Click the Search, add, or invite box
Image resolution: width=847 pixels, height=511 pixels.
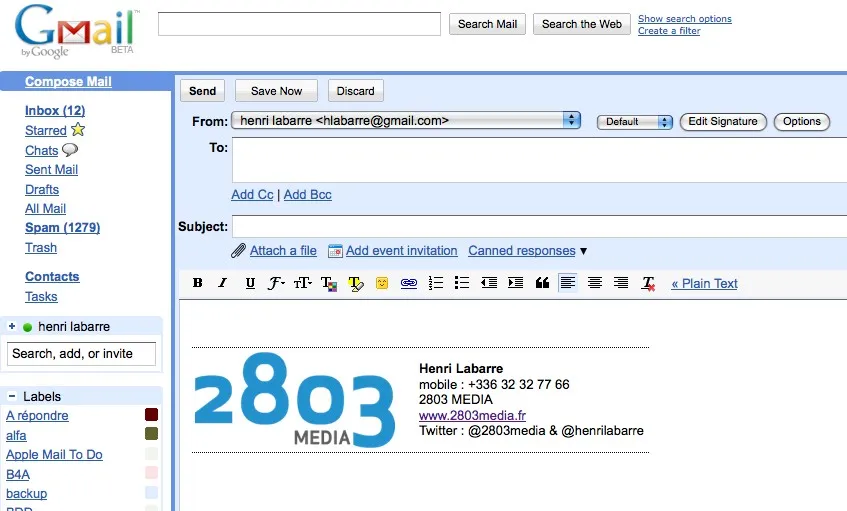coord(81,354)
